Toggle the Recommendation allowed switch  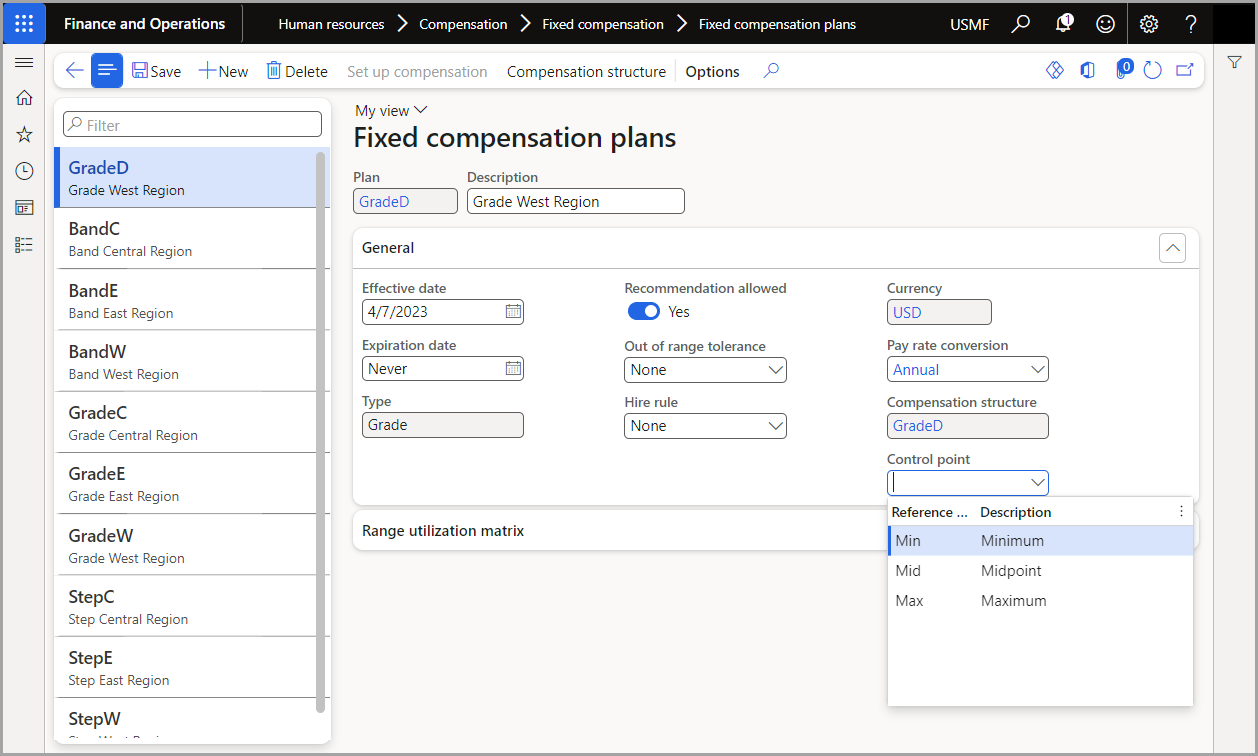[x=644, y=312]
